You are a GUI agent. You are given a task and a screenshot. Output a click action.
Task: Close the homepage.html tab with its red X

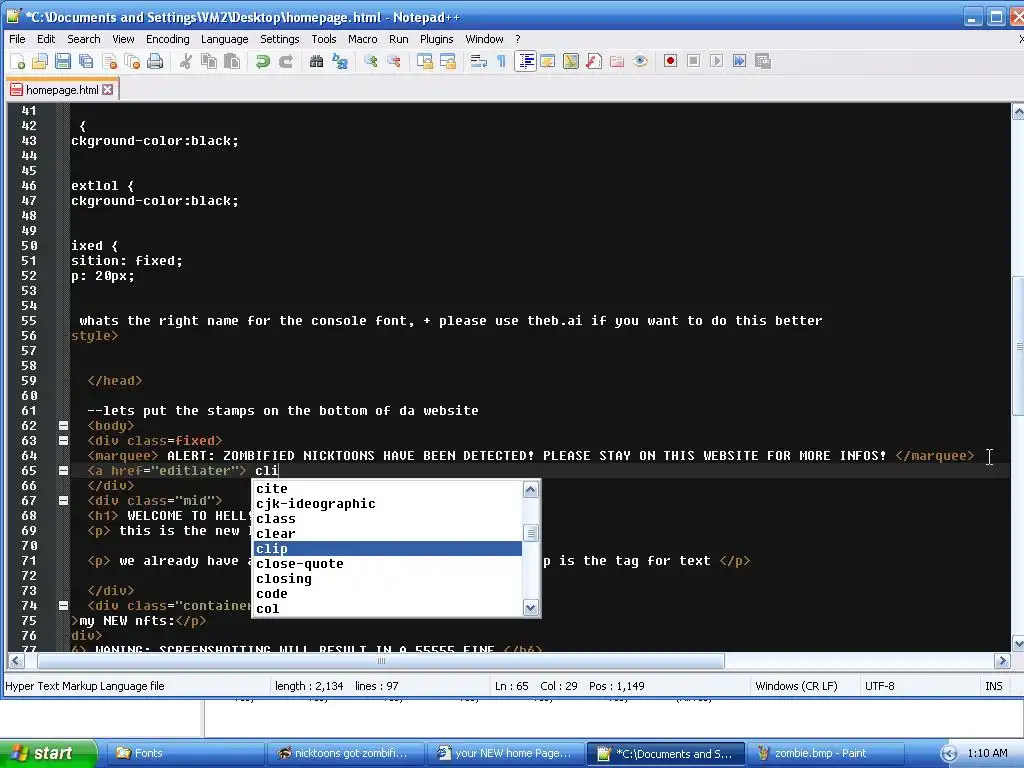click(108, 89)
